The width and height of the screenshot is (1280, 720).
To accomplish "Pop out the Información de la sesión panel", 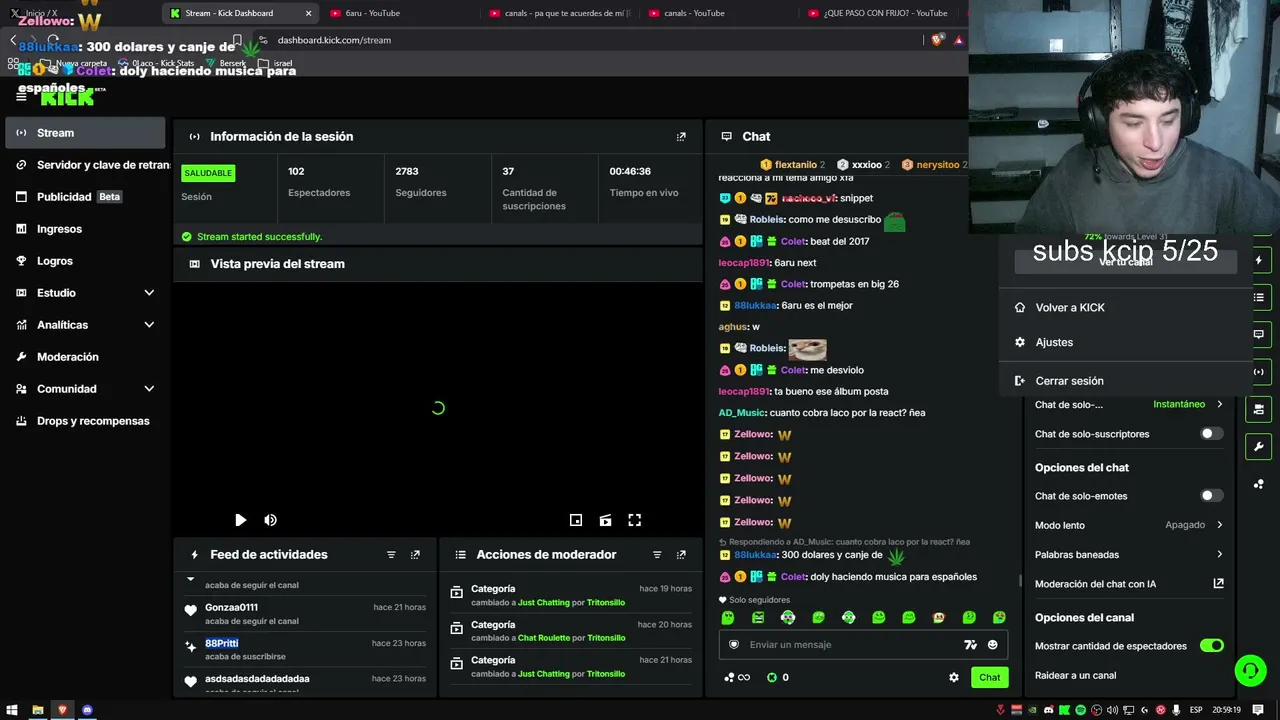I will click(x=681, y=137).
